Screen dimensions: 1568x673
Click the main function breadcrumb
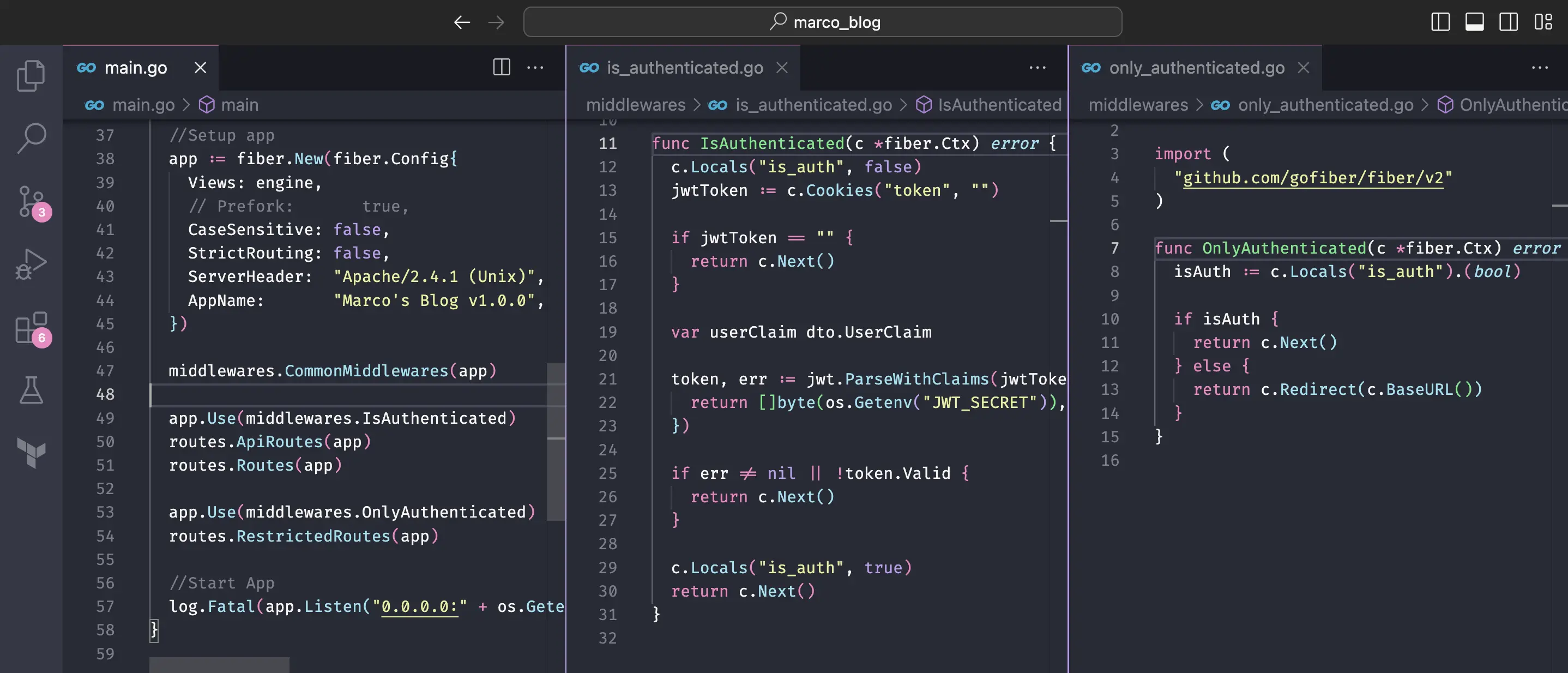(229, 105)
